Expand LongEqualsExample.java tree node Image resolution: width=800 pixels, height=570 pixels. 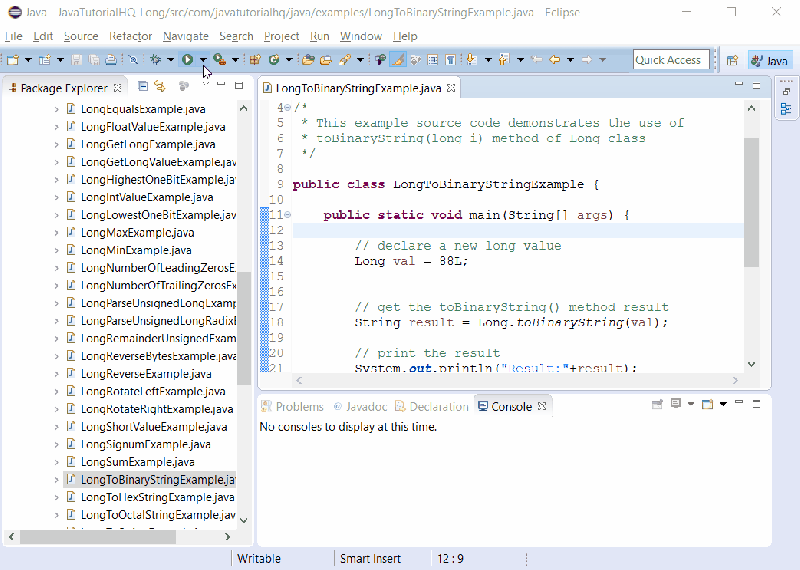[x=57, y=109]
